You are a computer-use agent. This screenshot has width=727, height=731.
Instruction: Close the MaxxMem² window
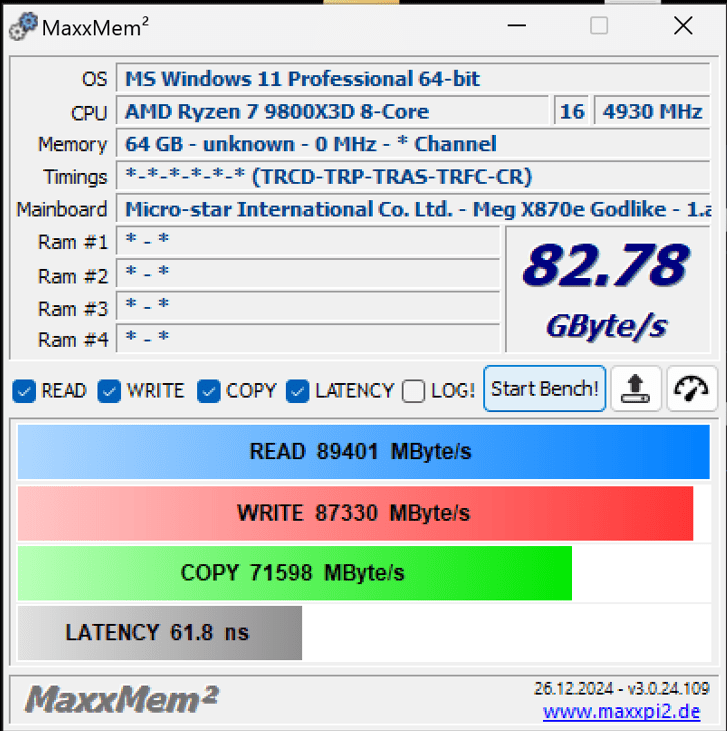point(683,26)
